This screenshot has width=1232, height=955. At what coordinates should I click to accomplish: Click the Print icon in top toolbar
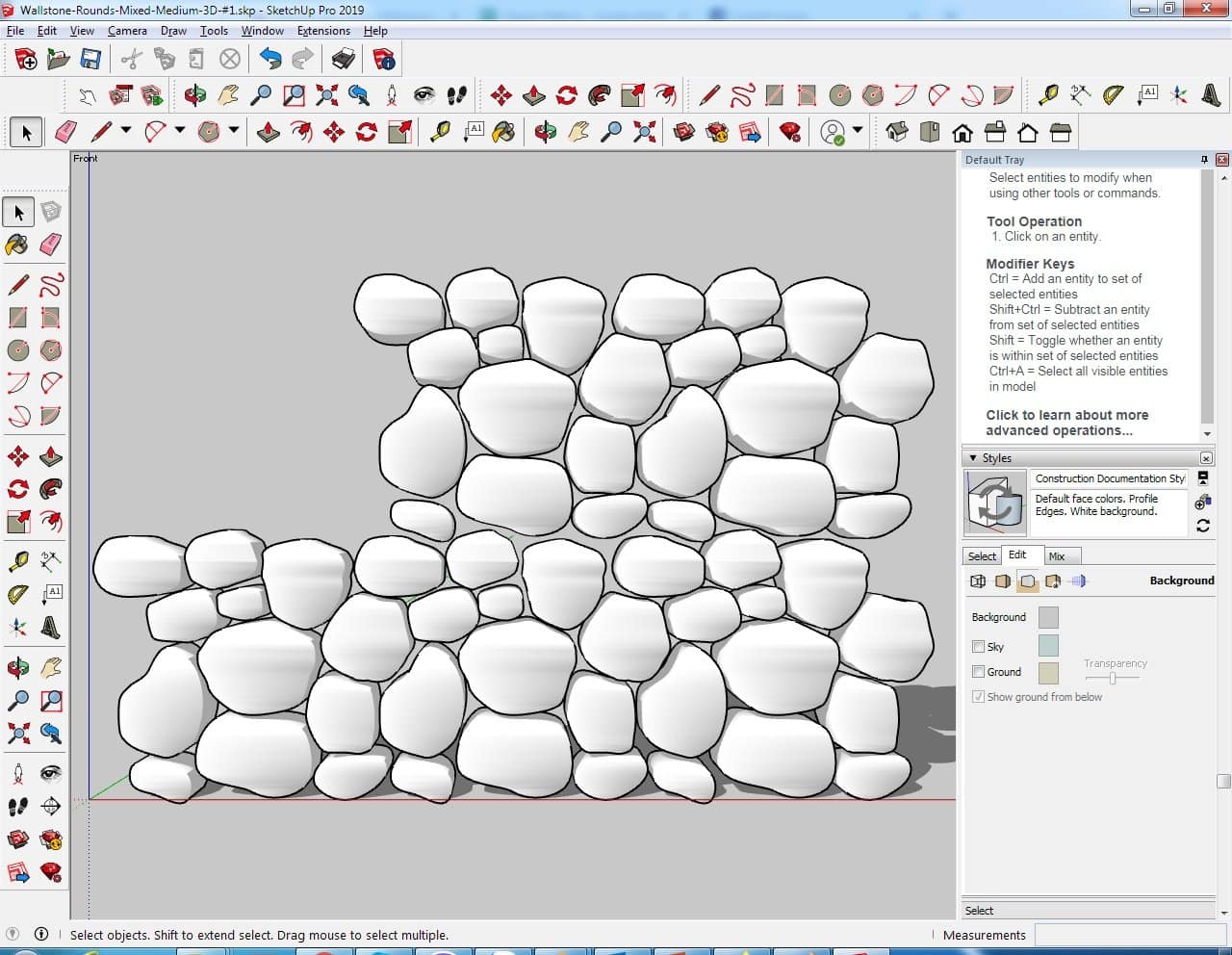click(344, 60)
